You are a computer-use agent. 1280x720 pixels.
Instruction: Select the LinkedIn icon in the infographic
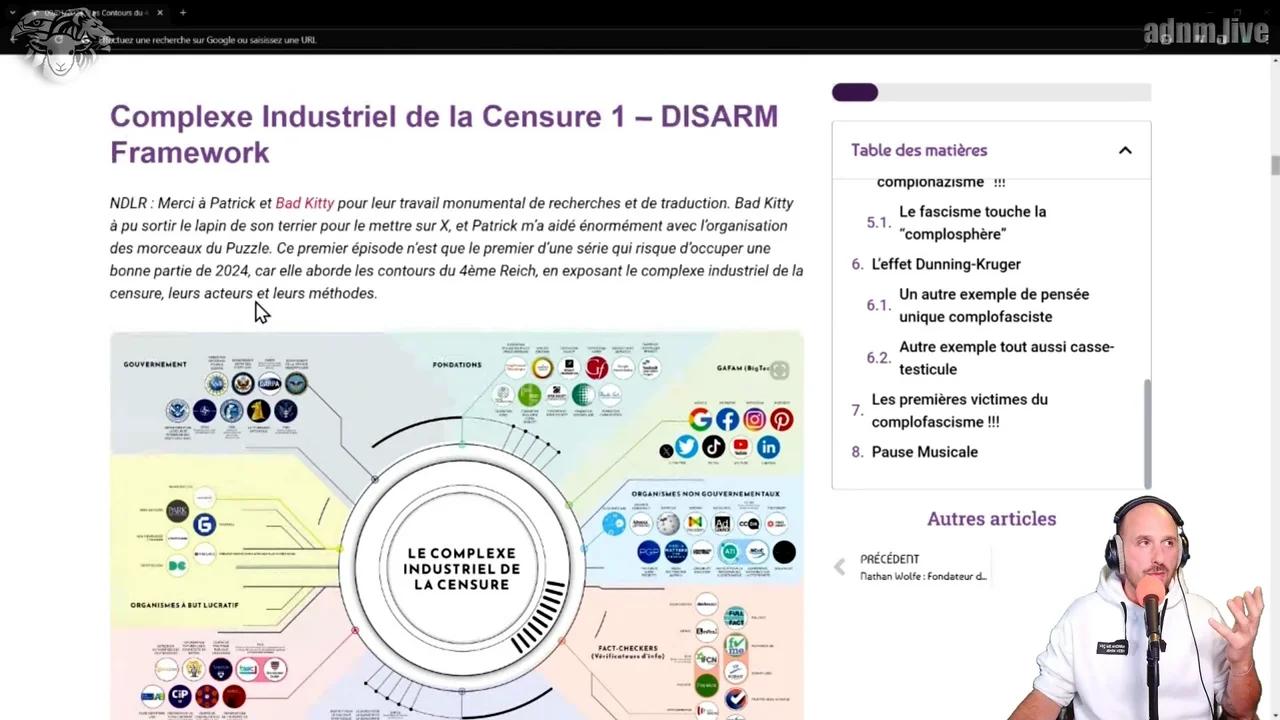[x=768, y=448]
